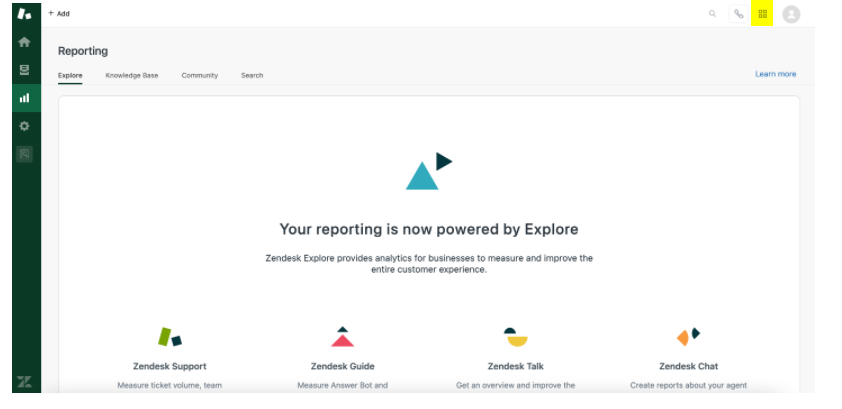Open the Views icon in sidebar
The width and height of the screenshot is (842, 409).
(25, 70)
